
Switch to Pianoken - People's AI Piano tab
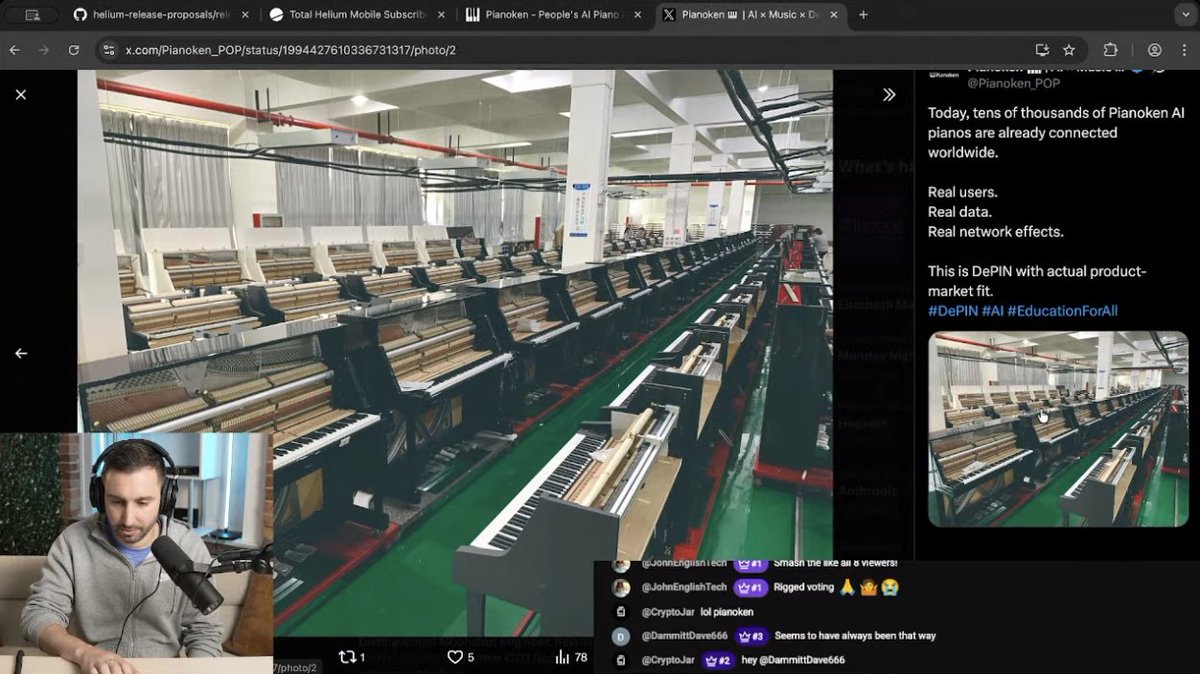[x=553, y=15]
